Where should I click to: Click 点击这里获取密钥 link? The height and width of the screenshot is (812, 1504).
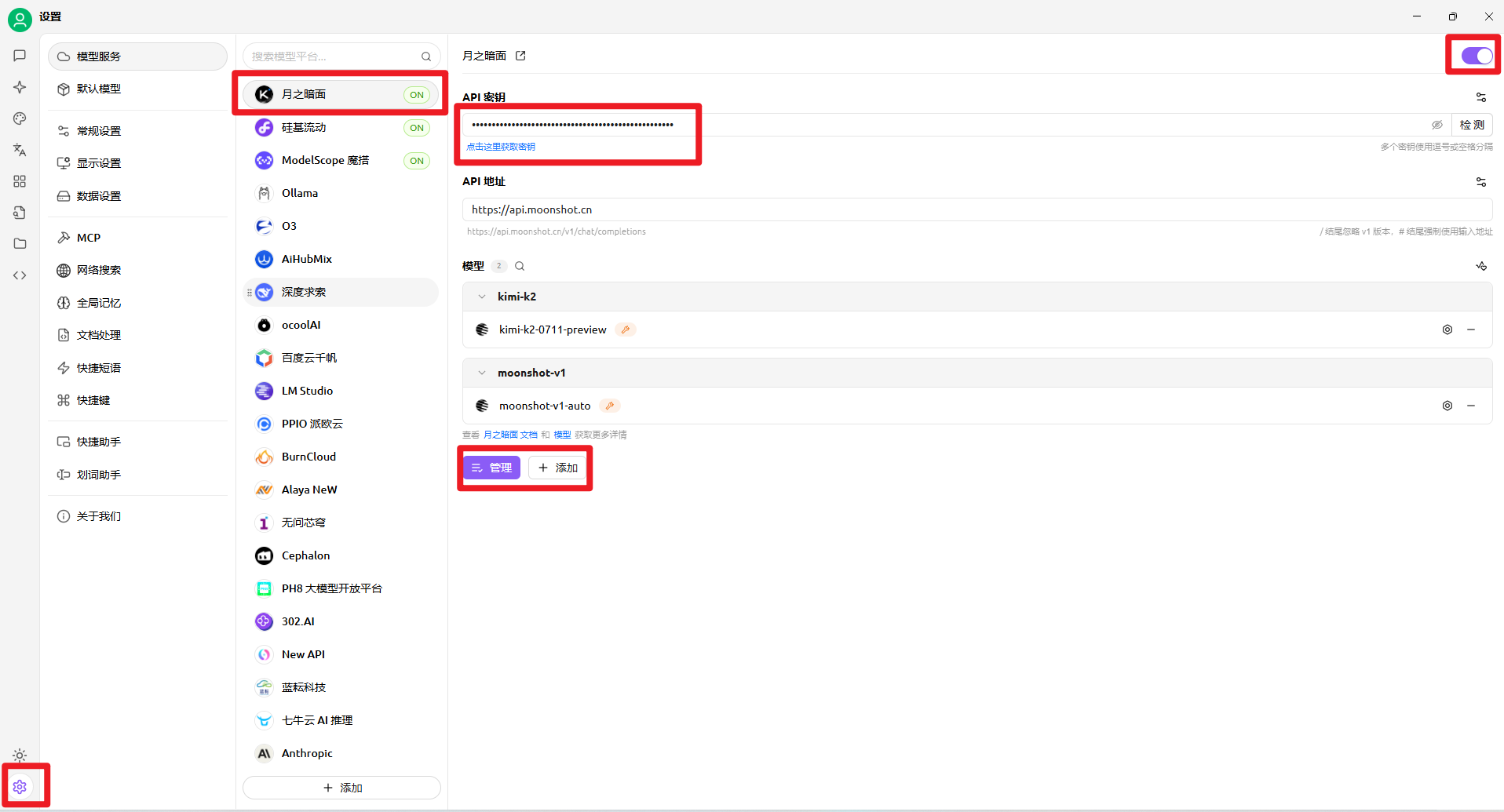(501, 147)
